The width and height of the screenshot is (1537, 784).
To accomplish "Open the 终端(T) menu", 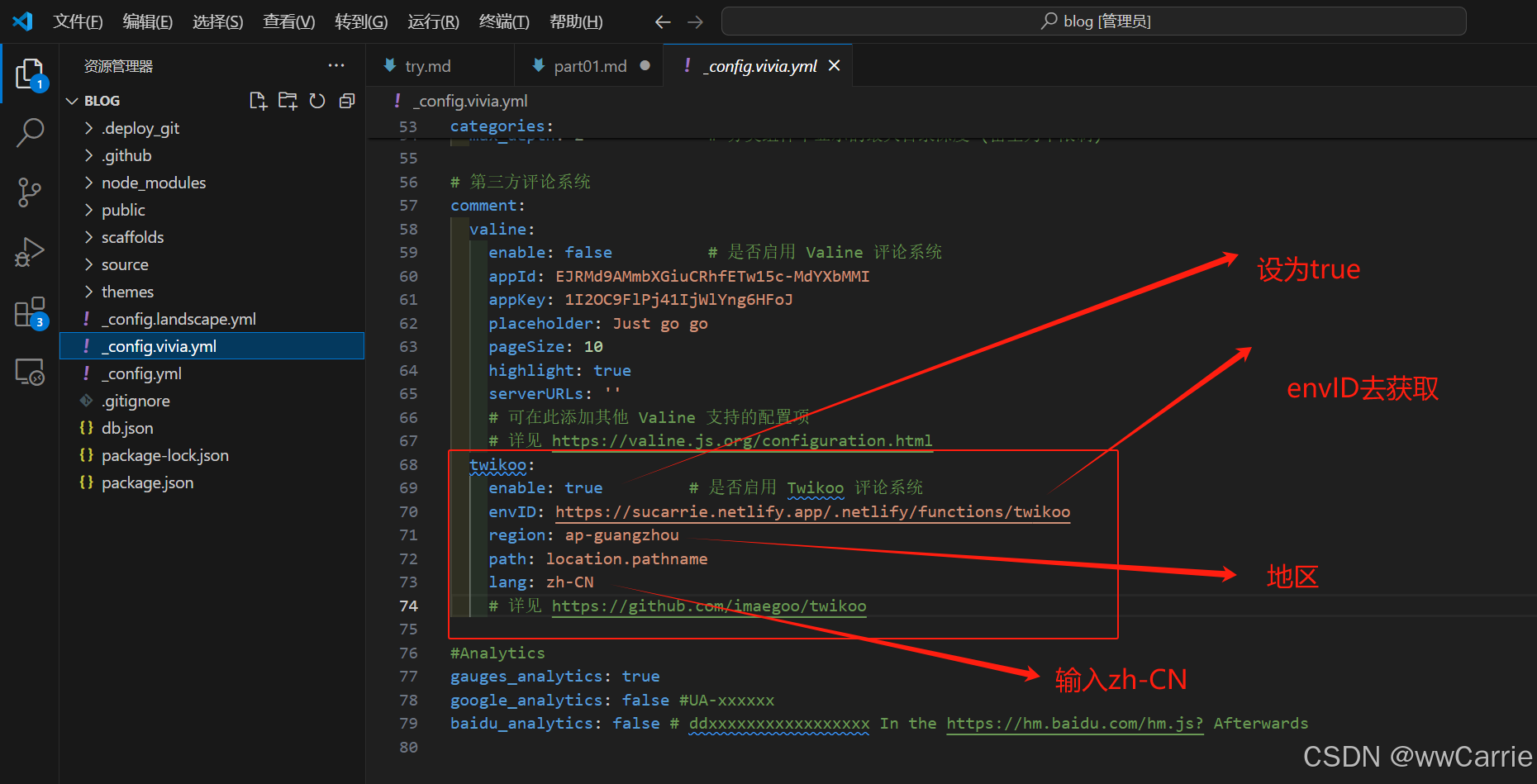I will click(504, 21).
